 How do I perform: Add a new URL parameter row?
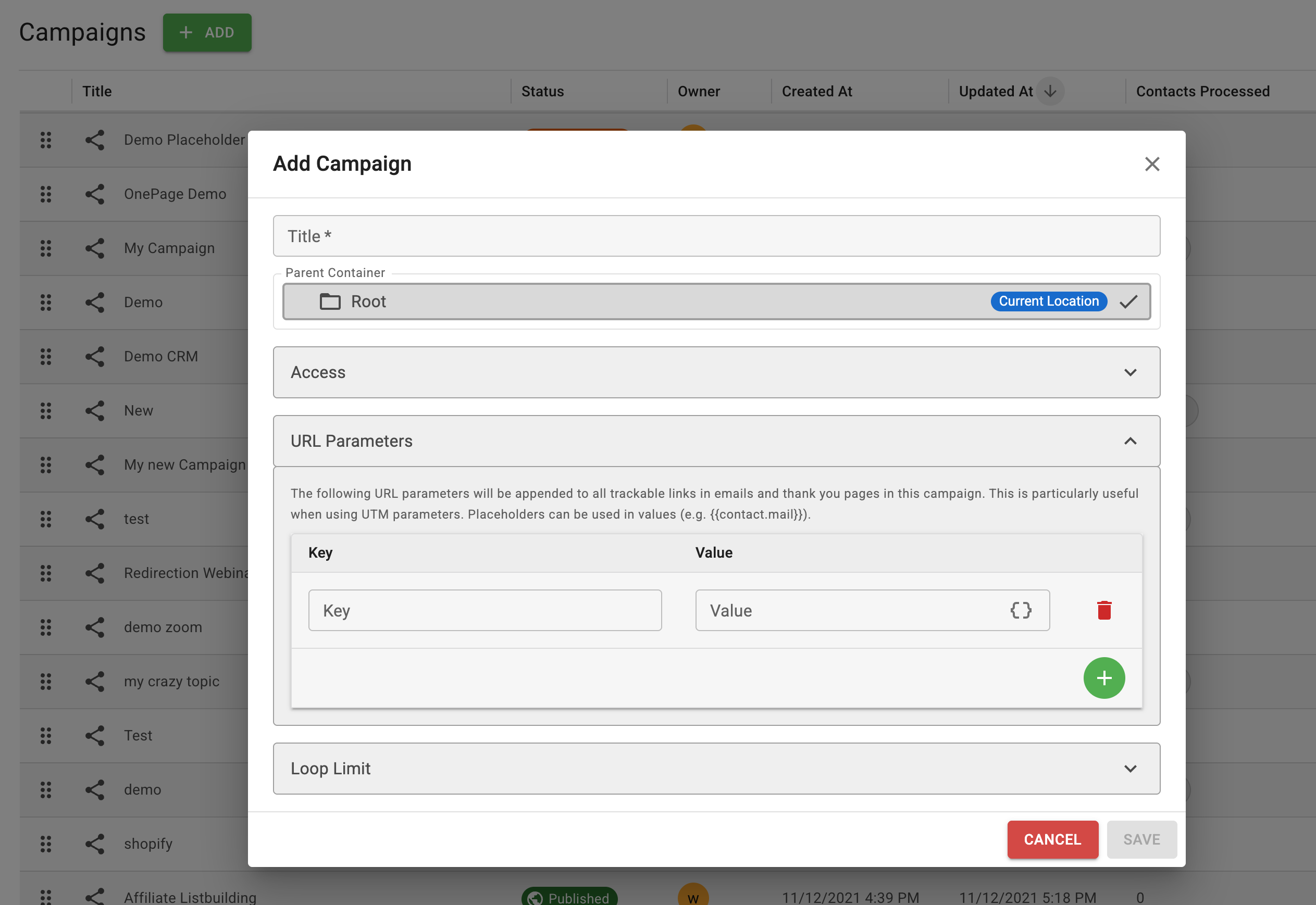click(x=1104, y=677)
